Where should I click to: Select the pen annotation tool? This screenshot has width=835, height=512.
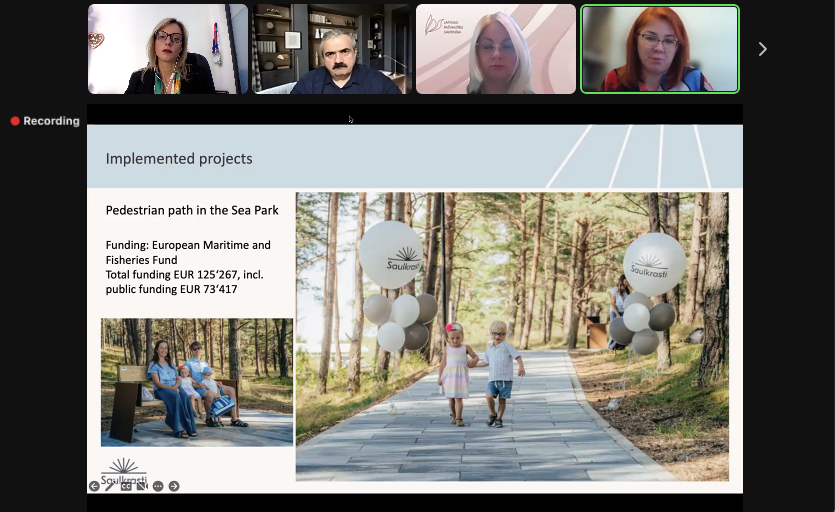(x=110, y=486)
